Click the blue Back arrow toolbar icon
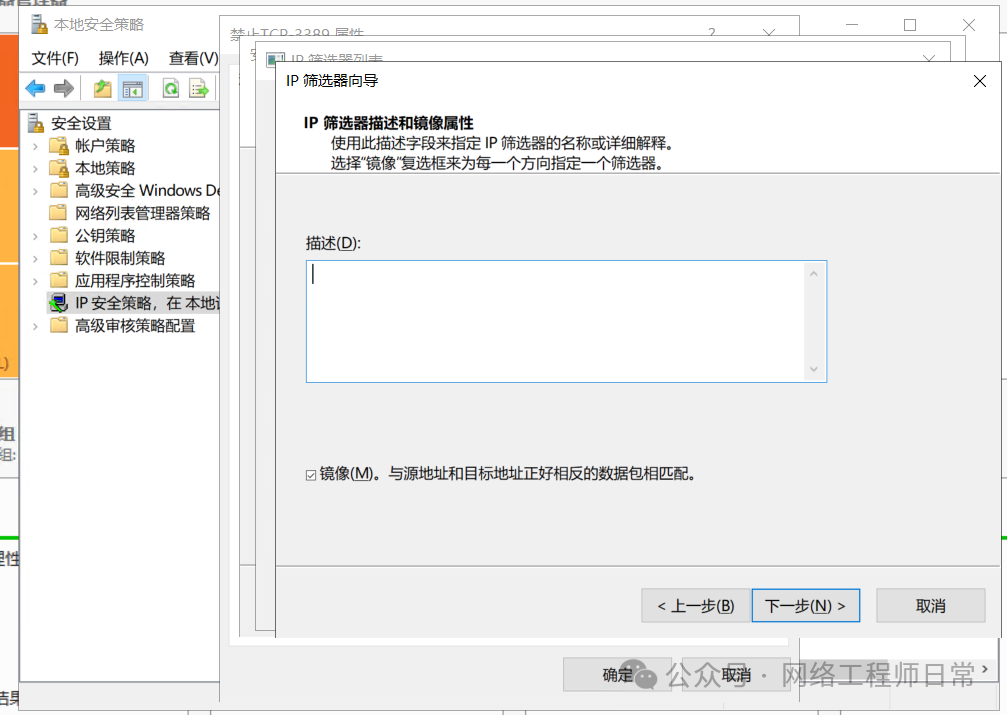 point(36,89)
